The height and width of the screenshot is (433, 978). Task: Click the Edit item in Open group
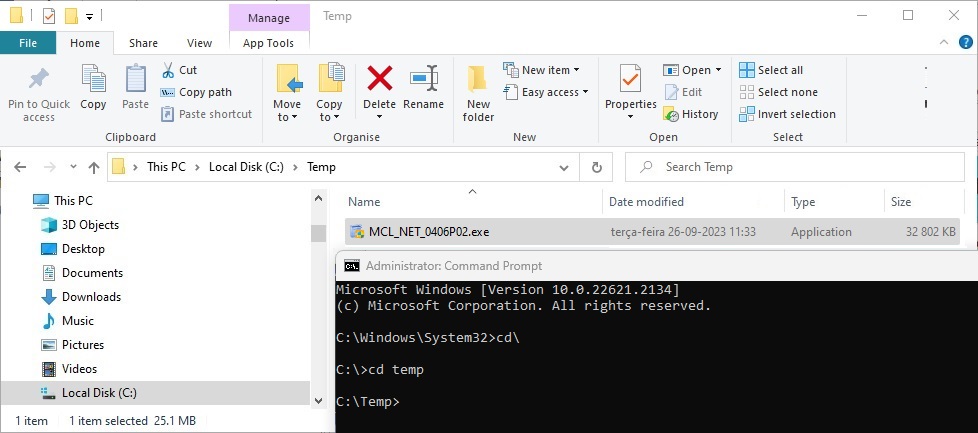[684, 92]
